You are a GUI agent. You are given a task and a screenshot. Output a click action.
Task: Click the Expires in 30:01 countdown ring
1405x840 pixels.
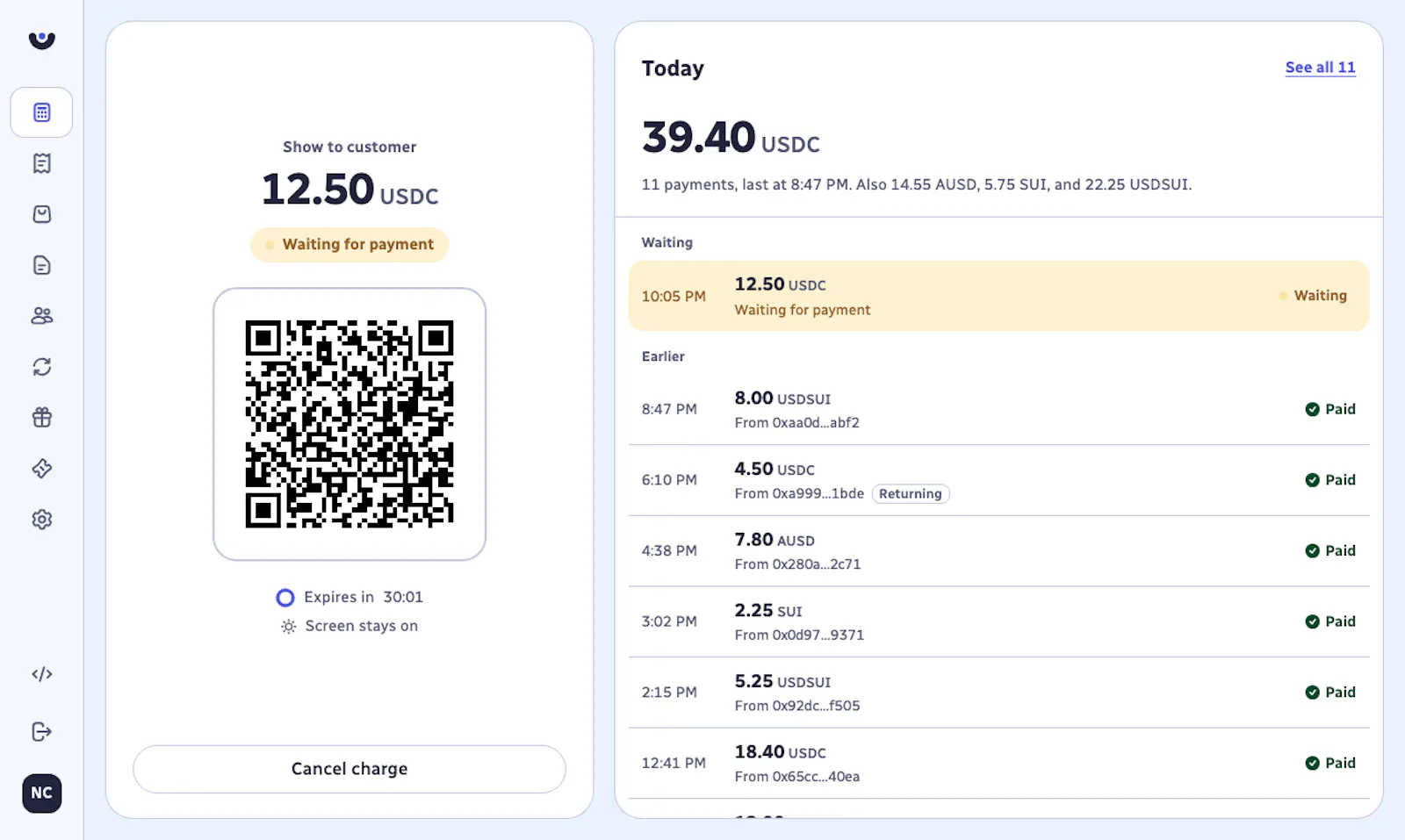coord(285,598)
